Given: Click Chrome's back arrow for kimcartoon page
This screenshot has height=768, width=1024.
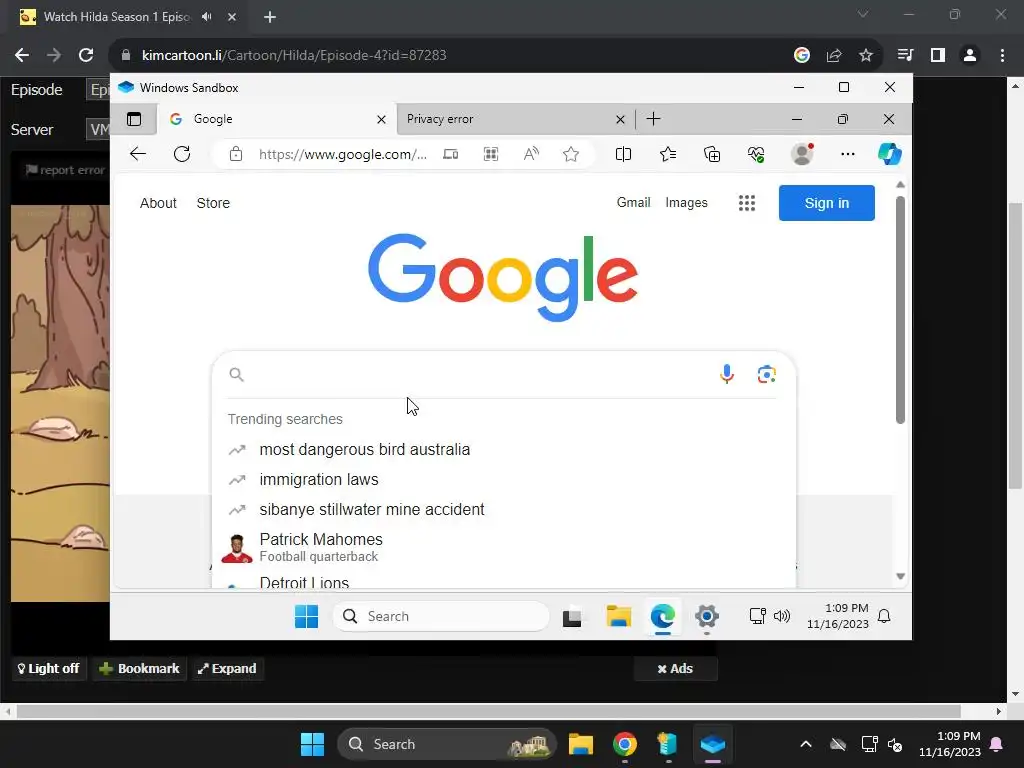Looking at the screenshot, I should click(x=22, y=56).
